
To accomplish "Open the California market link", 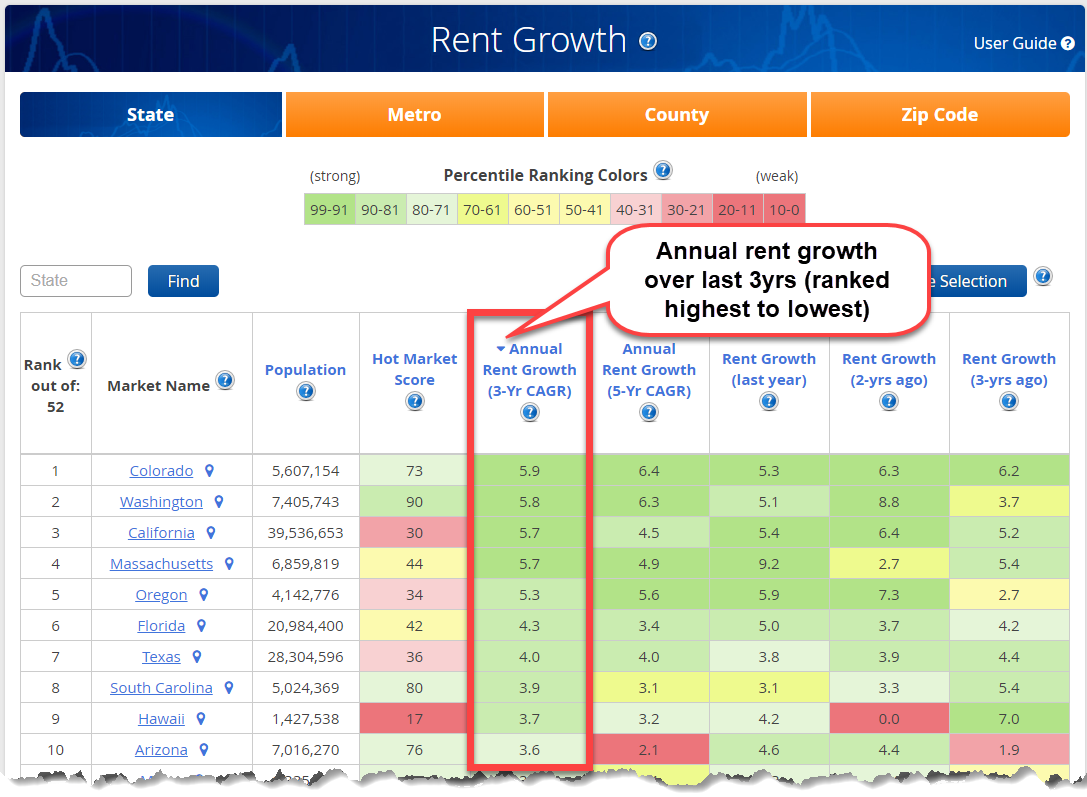I will 161,533.
